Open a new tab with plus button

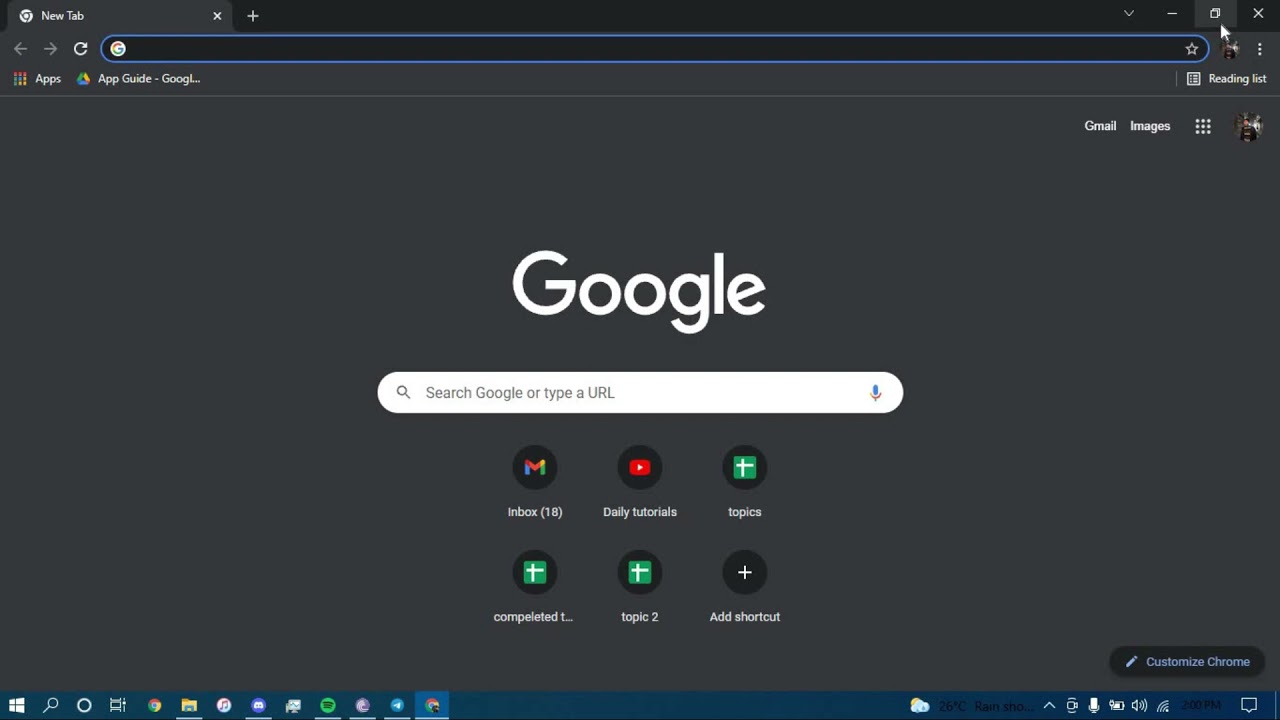point(253,16)
